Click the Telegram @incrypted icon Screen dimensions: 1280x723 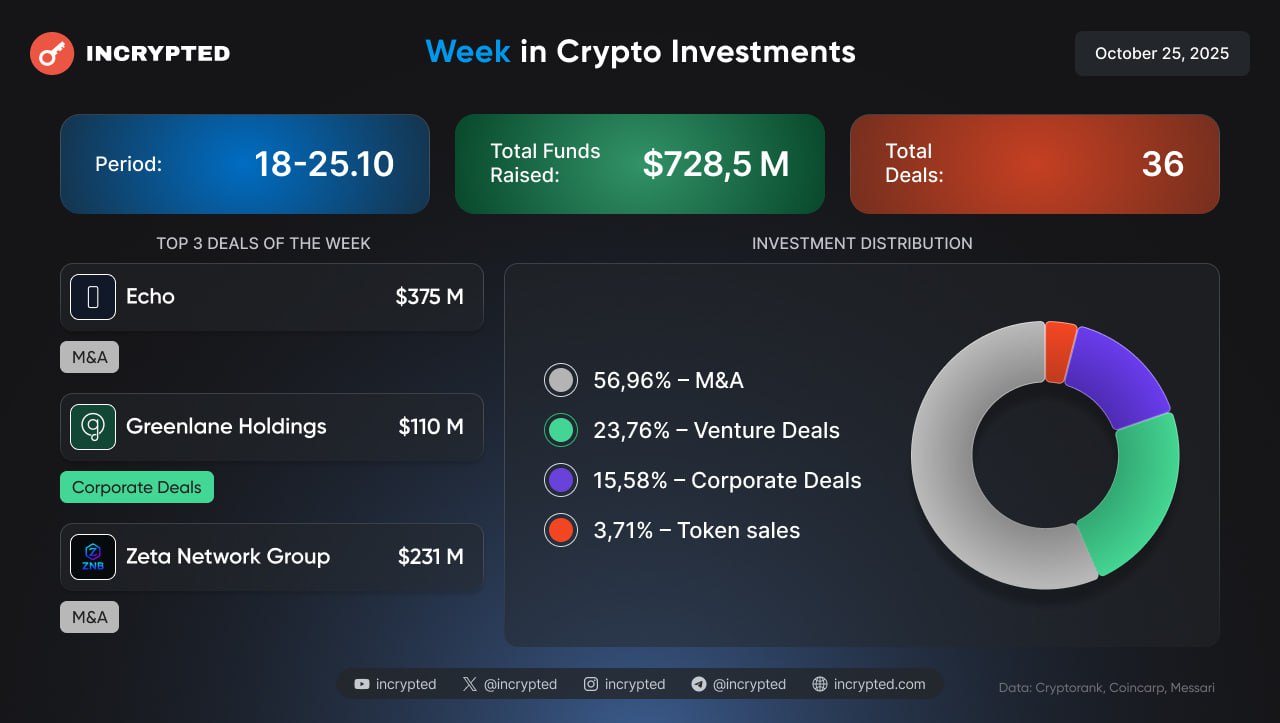click(699, 684)
